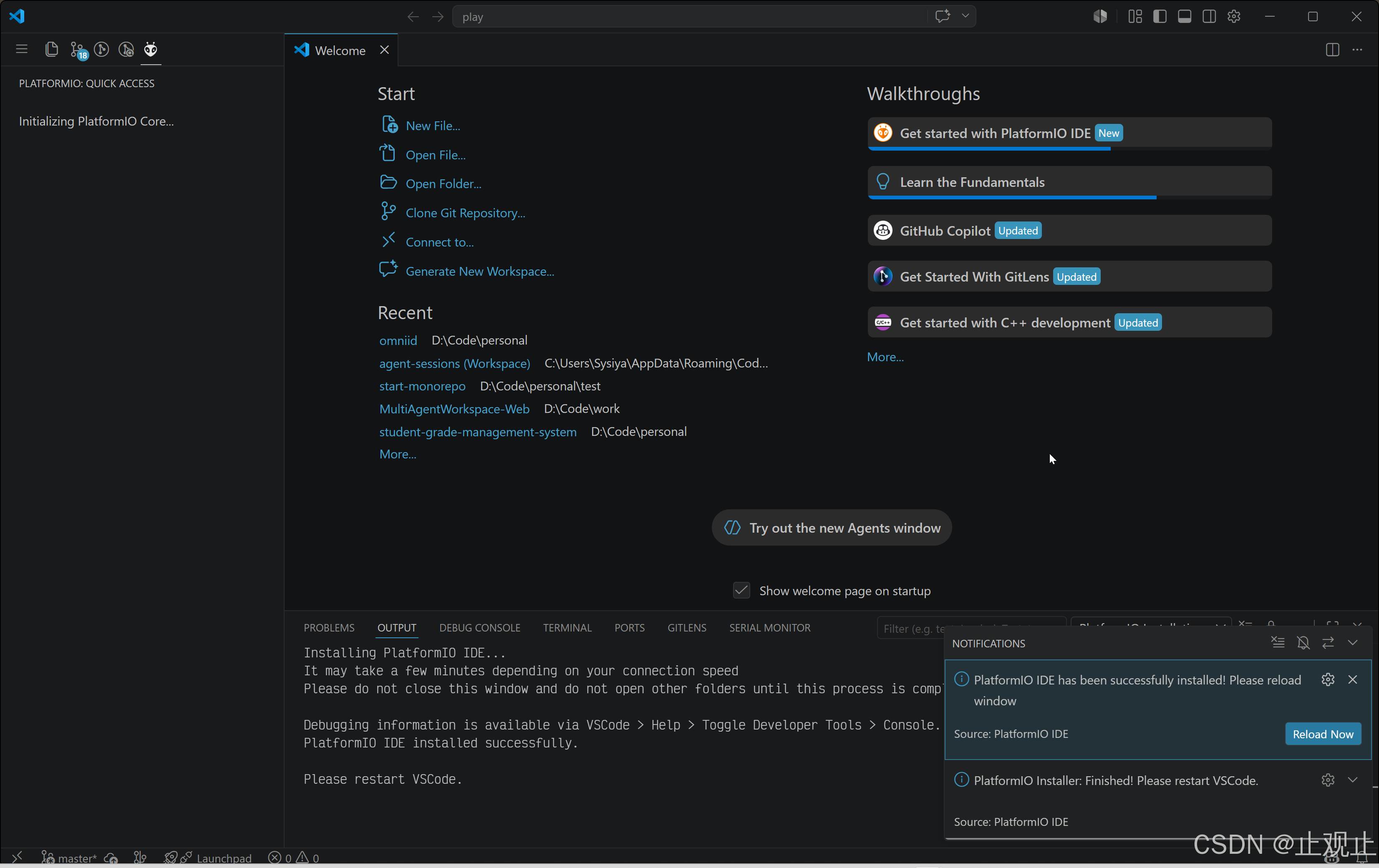The image size is (1379, 868).
Task: Open Get started with PlatformIO IDE walkthrough
Action: tap(1070, 133)
